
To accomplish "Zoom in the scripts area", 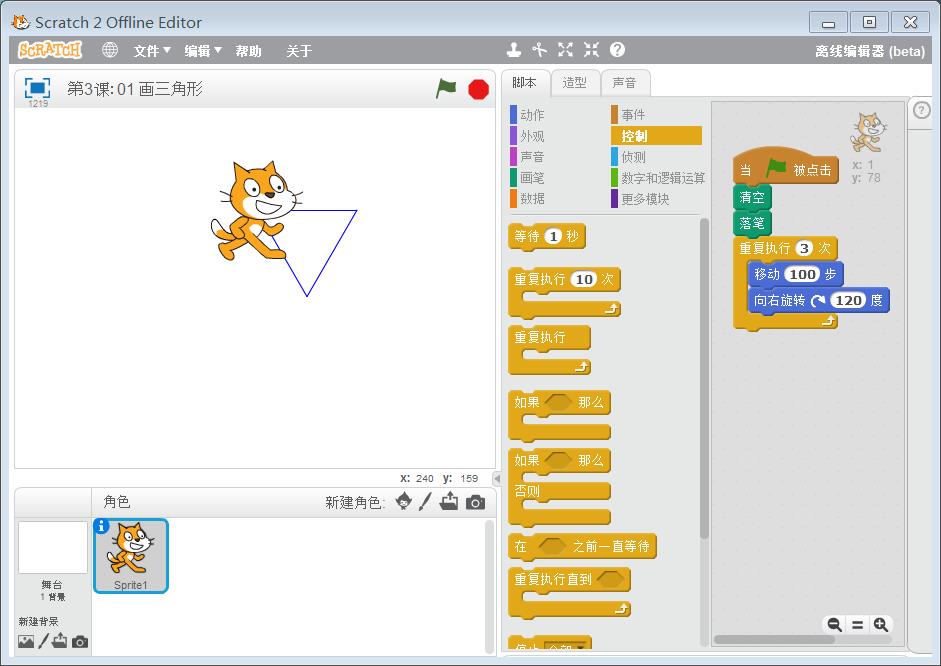I will pos(880,625).
